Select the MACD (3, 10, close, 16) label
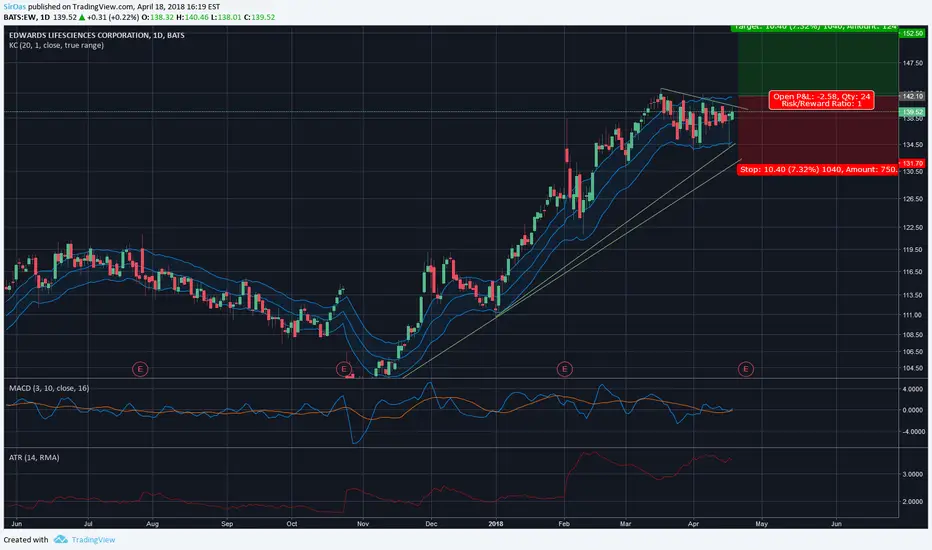 click(x=49, y=388)
